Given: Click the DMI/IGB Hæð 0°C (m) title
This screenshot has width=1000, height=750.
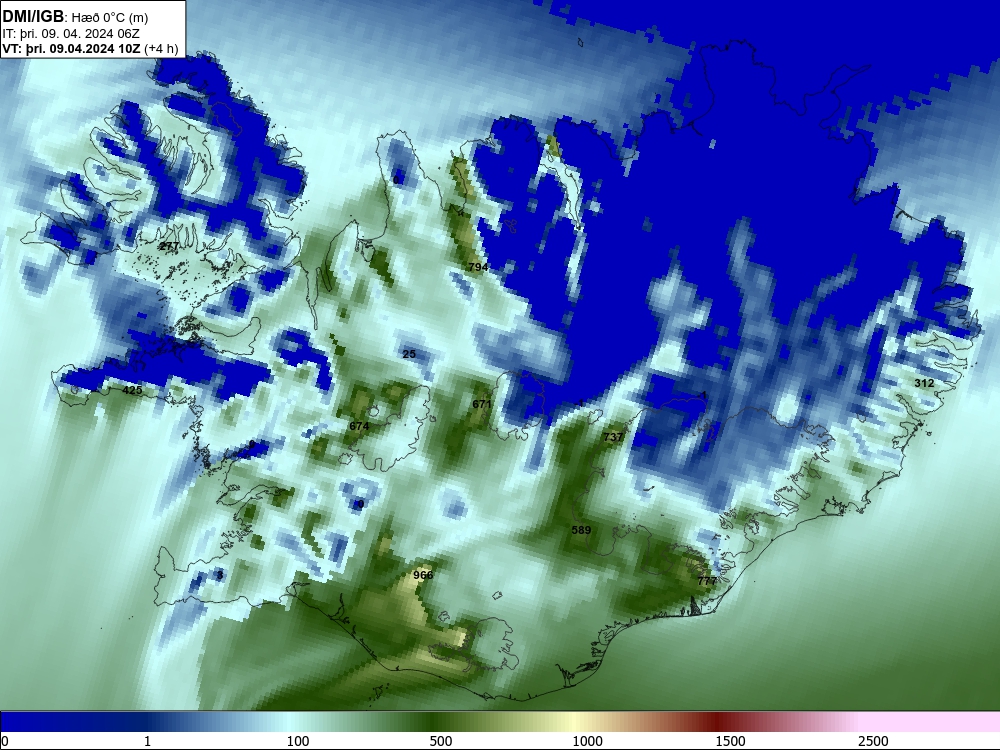Looking at the screenshot, I should (x=75, y=17).
